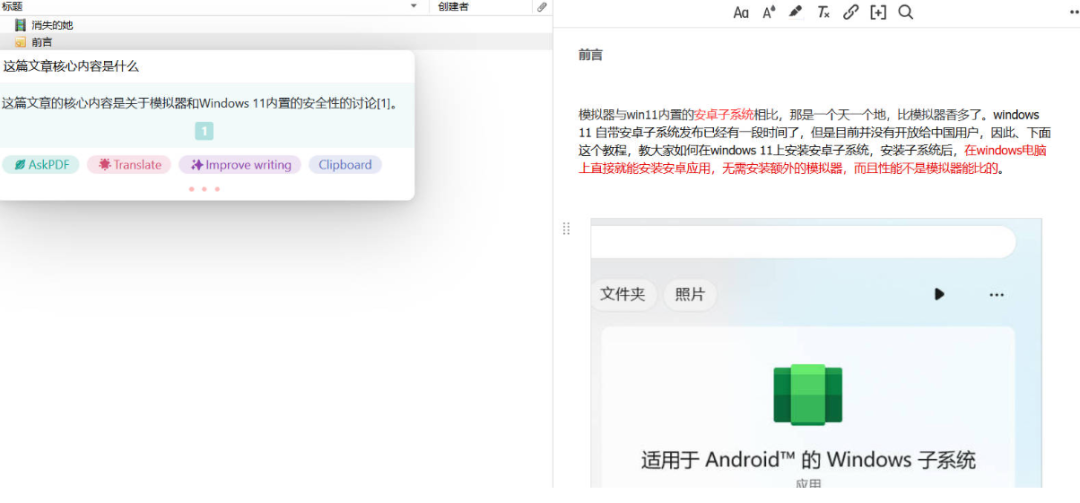Click the green Android subsystem logo
This screenshot has width=1080, height=503.
(807, 394)
